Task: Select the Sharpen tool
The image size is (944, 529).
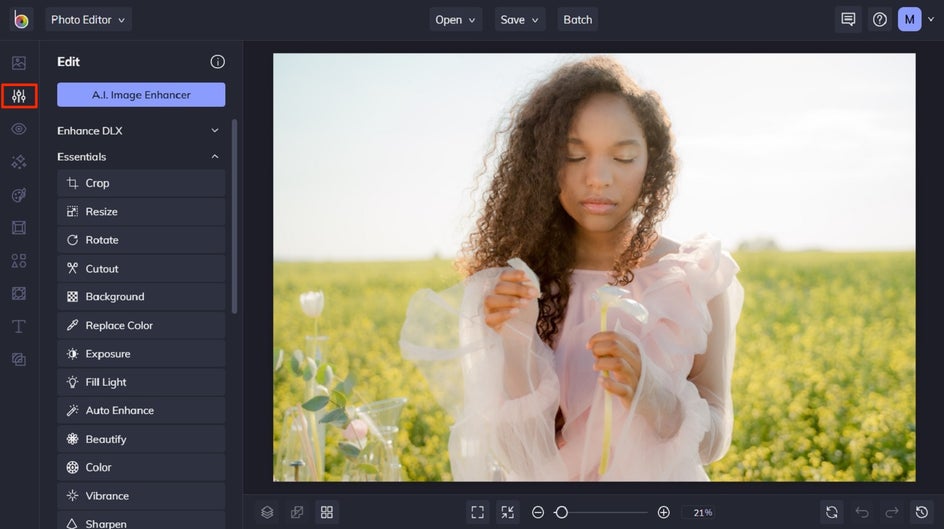Action: point(141,521)
